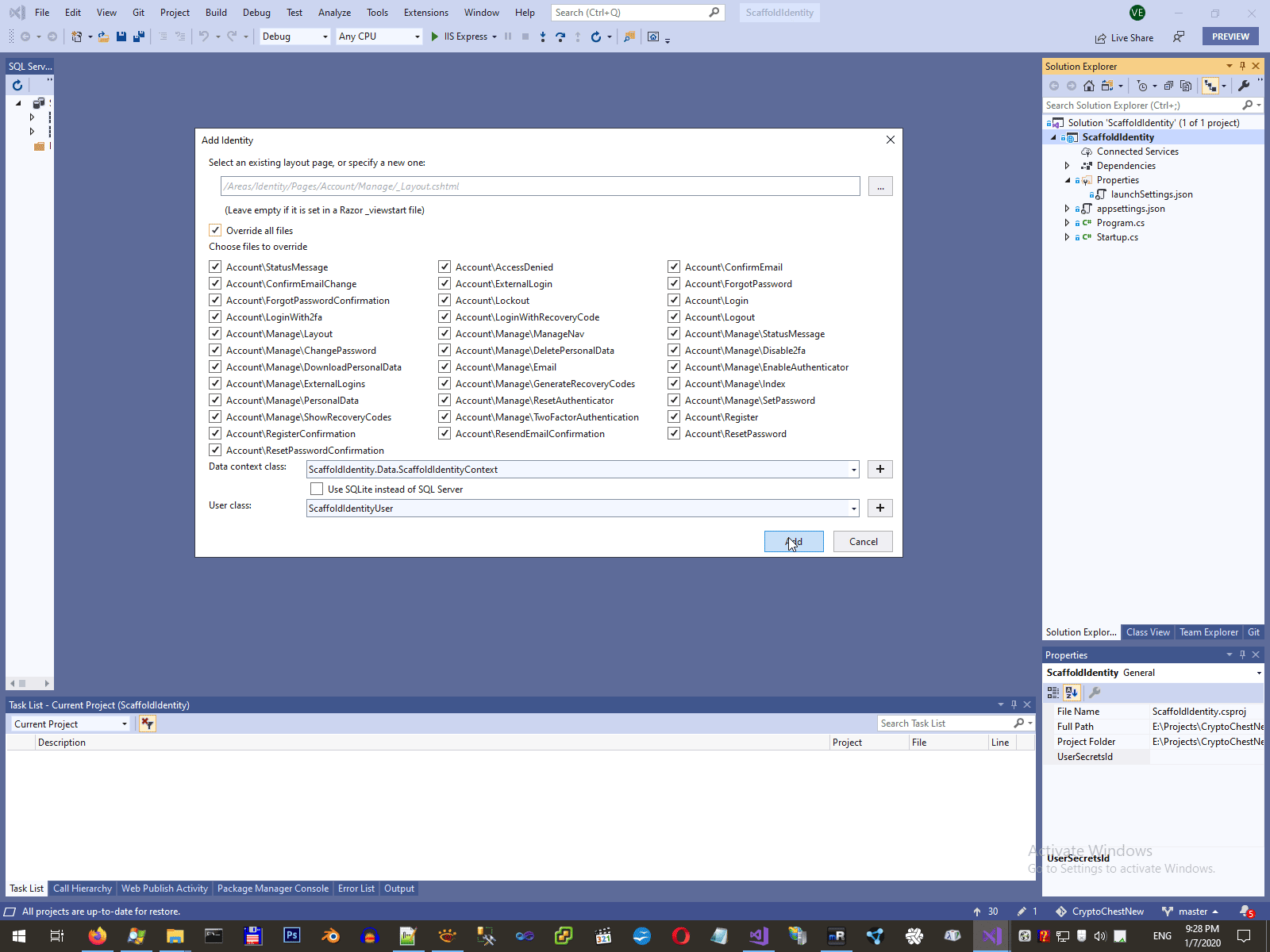
Task: Open the User class dropdown
Action: point(854,509)
